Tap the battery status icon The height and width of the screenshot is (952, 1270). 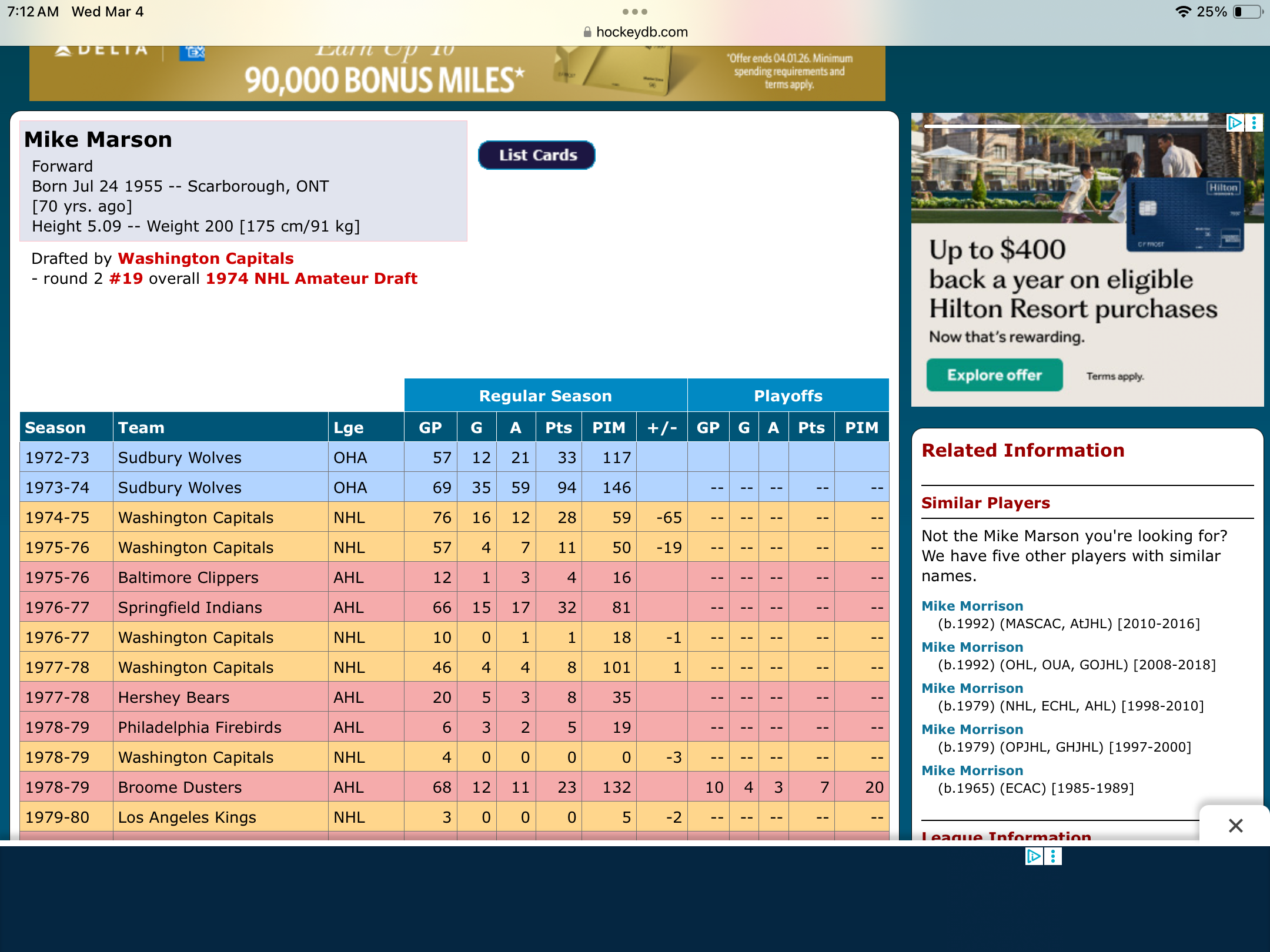coord(1248,12)
